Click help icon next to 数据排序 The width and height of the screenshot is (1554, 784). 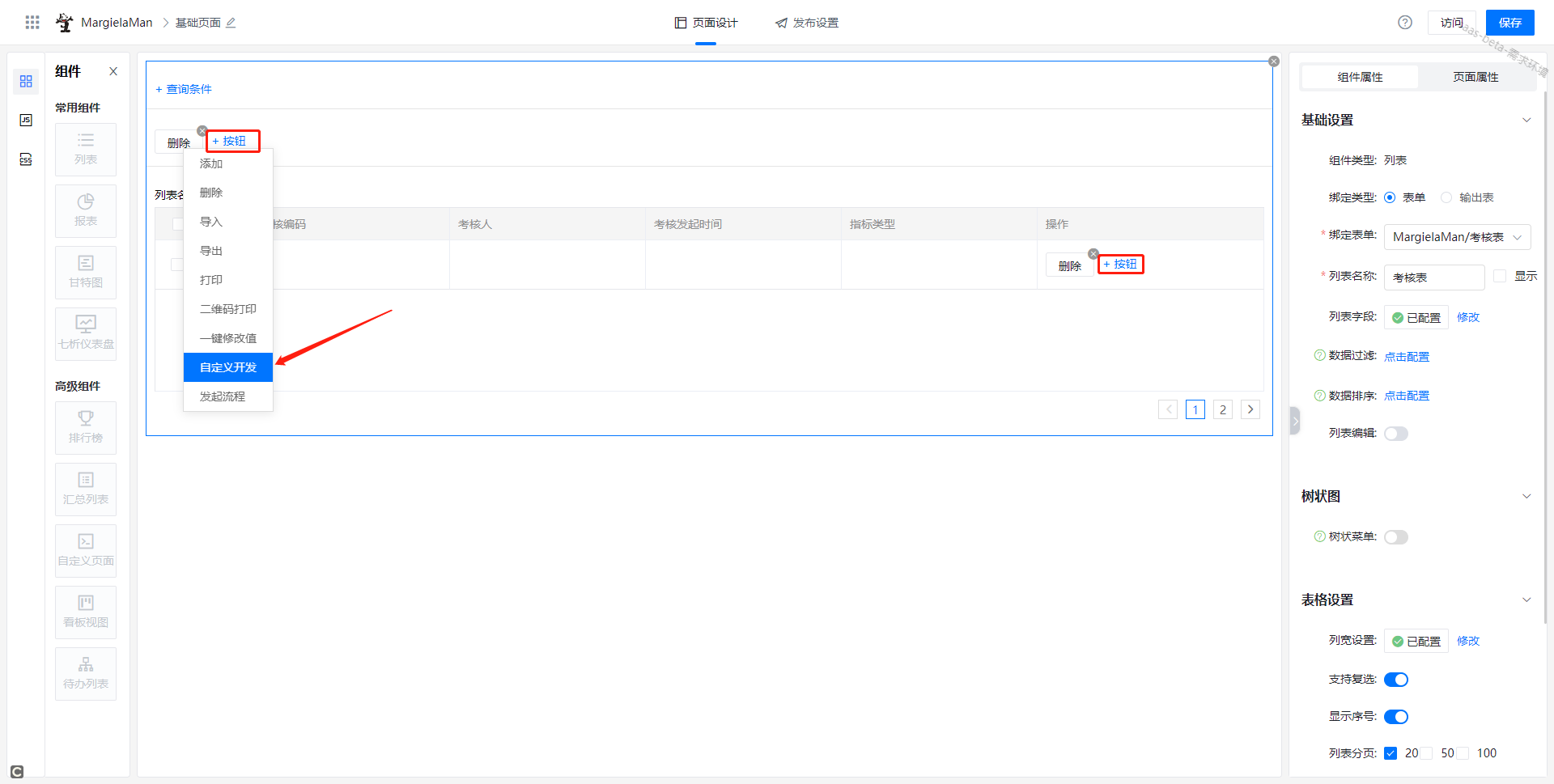[x=1320, y=396]
